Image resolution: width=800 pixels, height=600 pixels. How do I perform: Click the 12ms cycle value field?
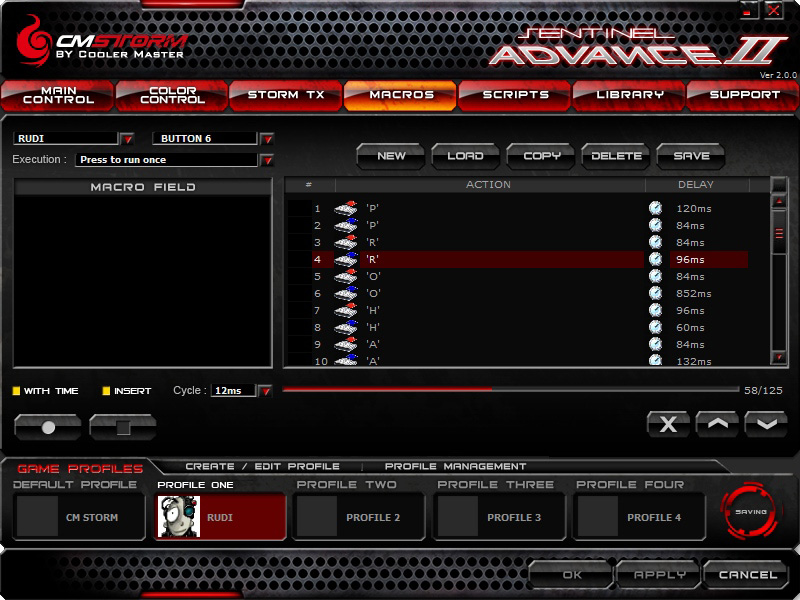[x=233, y=390]
